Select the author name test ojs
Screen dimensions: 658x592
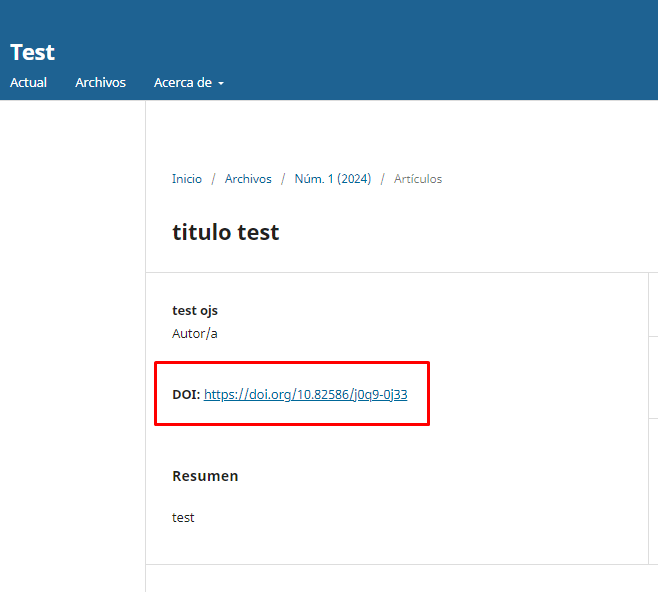pos(195,310)
